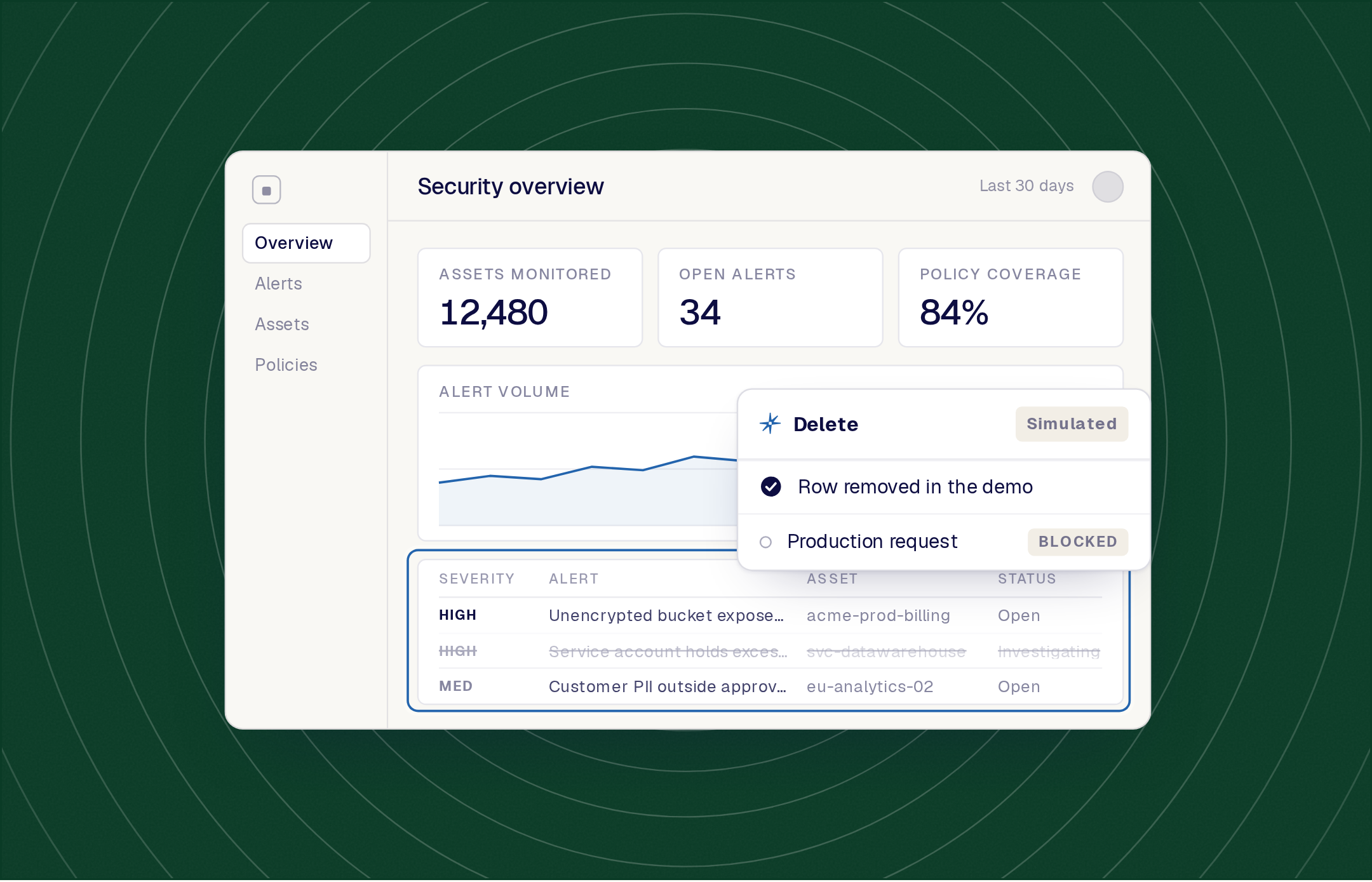The height and width of the screenshot is (882, 1372).
Task: Sort by the ALERT column header
Action: coord(574,579)
